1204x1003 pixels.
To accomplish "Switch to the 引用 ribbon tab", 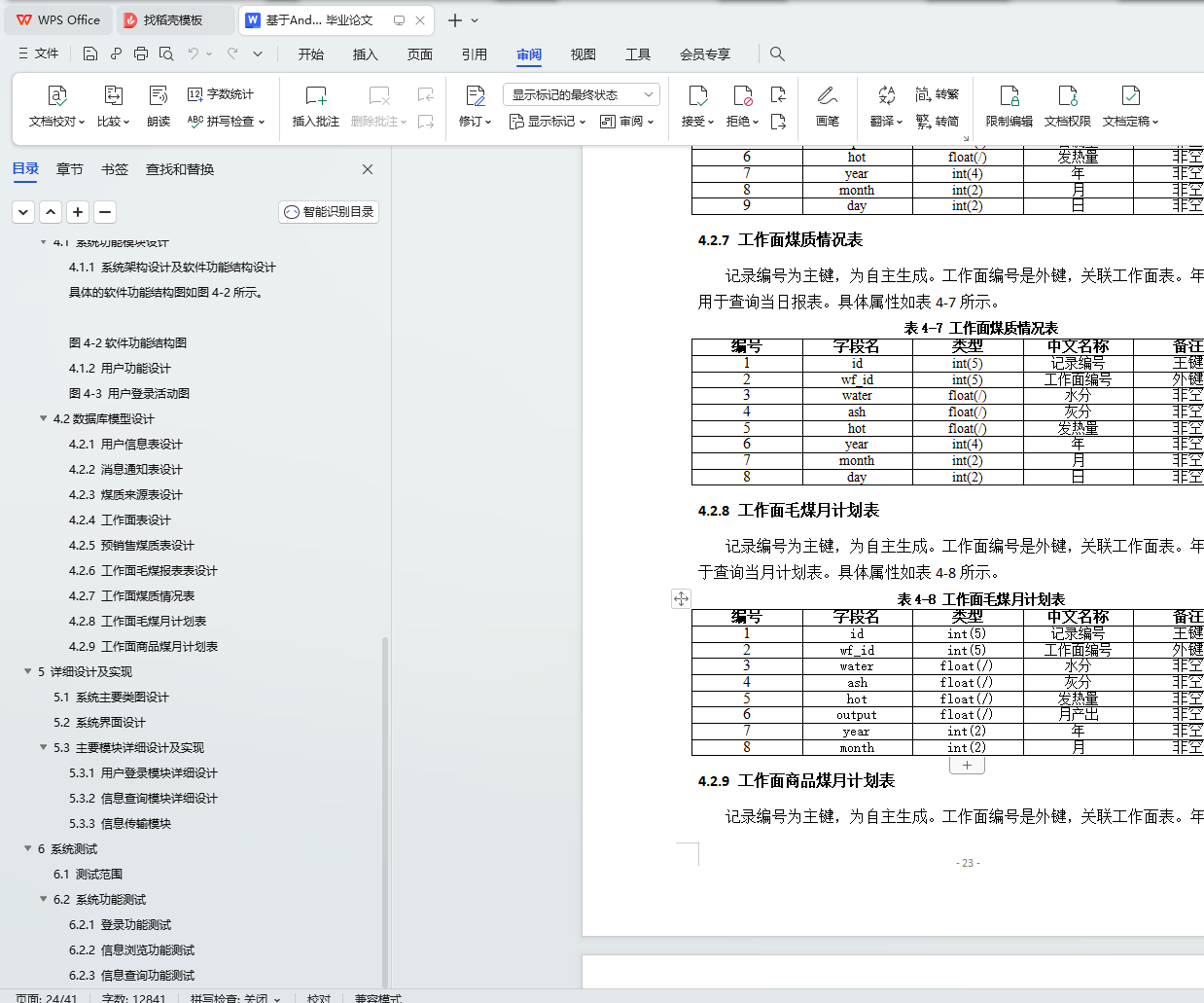I will tap(475, 54).
